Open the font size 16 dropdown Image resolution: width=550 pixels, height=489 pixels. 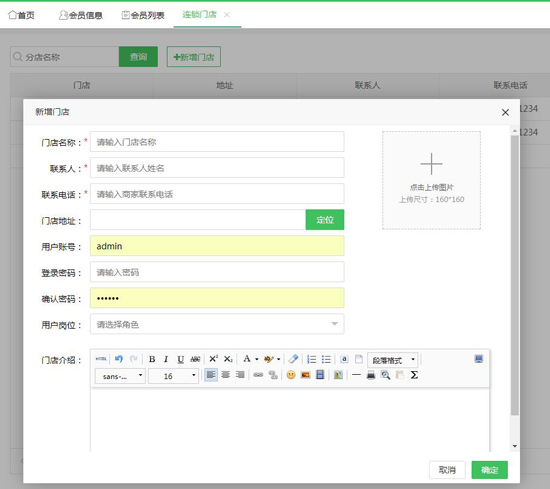[x=174, y=376]
